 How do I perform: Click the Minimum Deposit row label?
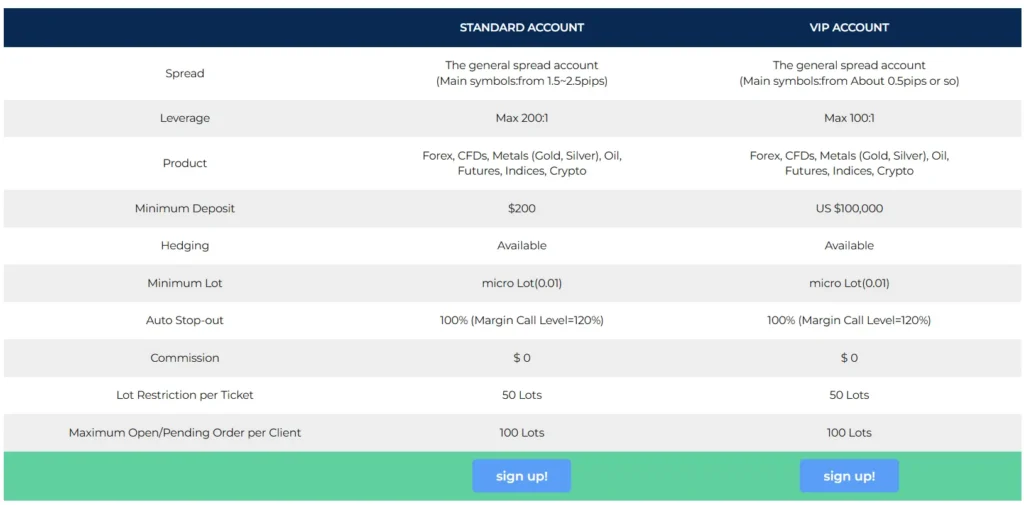coord(185,208)
